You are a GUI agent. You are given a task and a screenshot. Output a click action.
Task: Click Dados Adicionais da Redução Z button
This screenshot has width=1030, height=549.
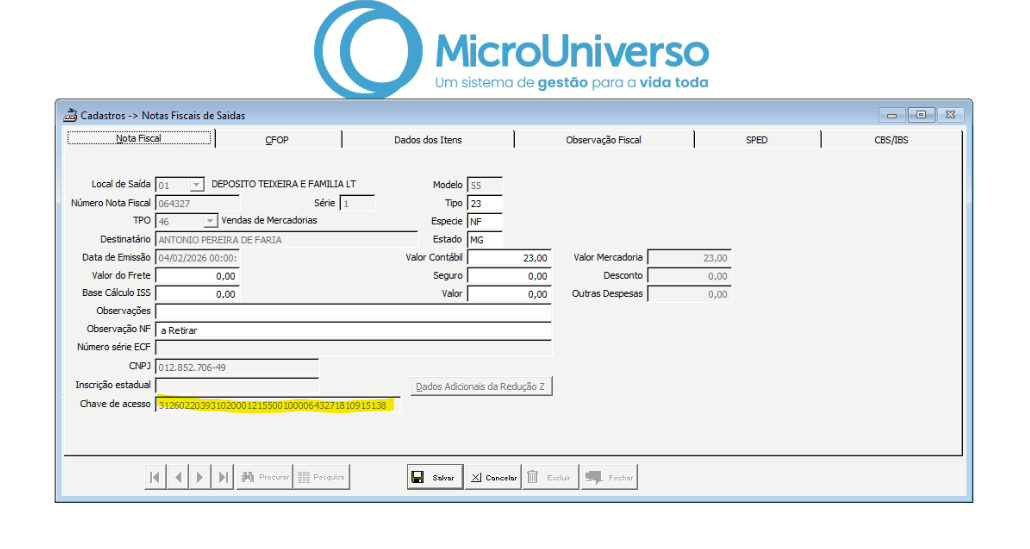click(x=481, y=386)
